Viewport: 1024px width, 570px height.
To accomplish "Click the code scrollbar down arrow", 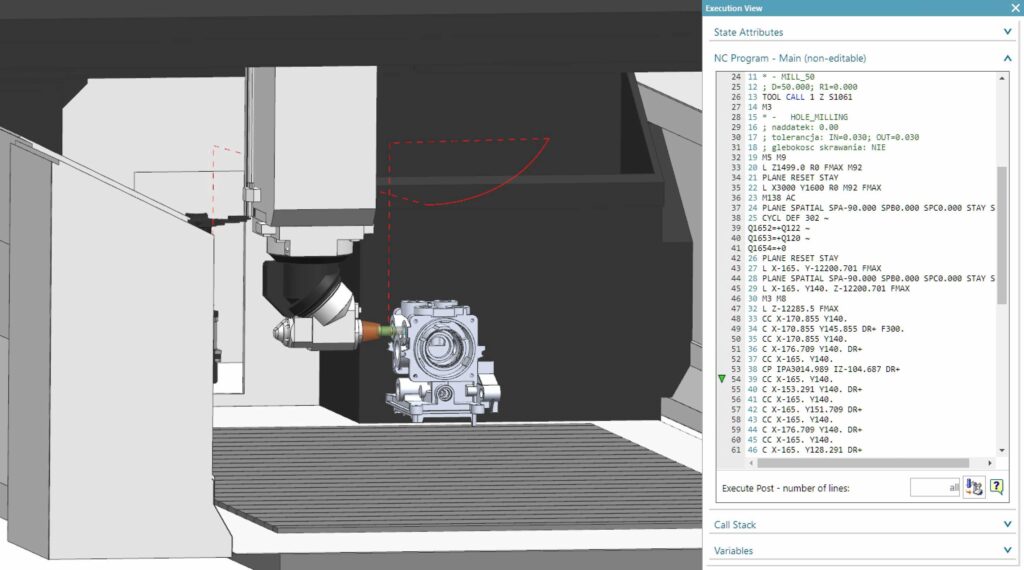I will [1002, 451].
